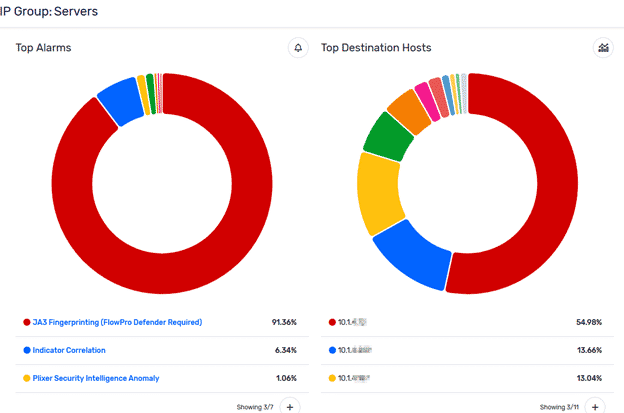Click yellow legend dot for 13.04% host
Viewport: 624px width, 413px height.
tap(332, 378)
